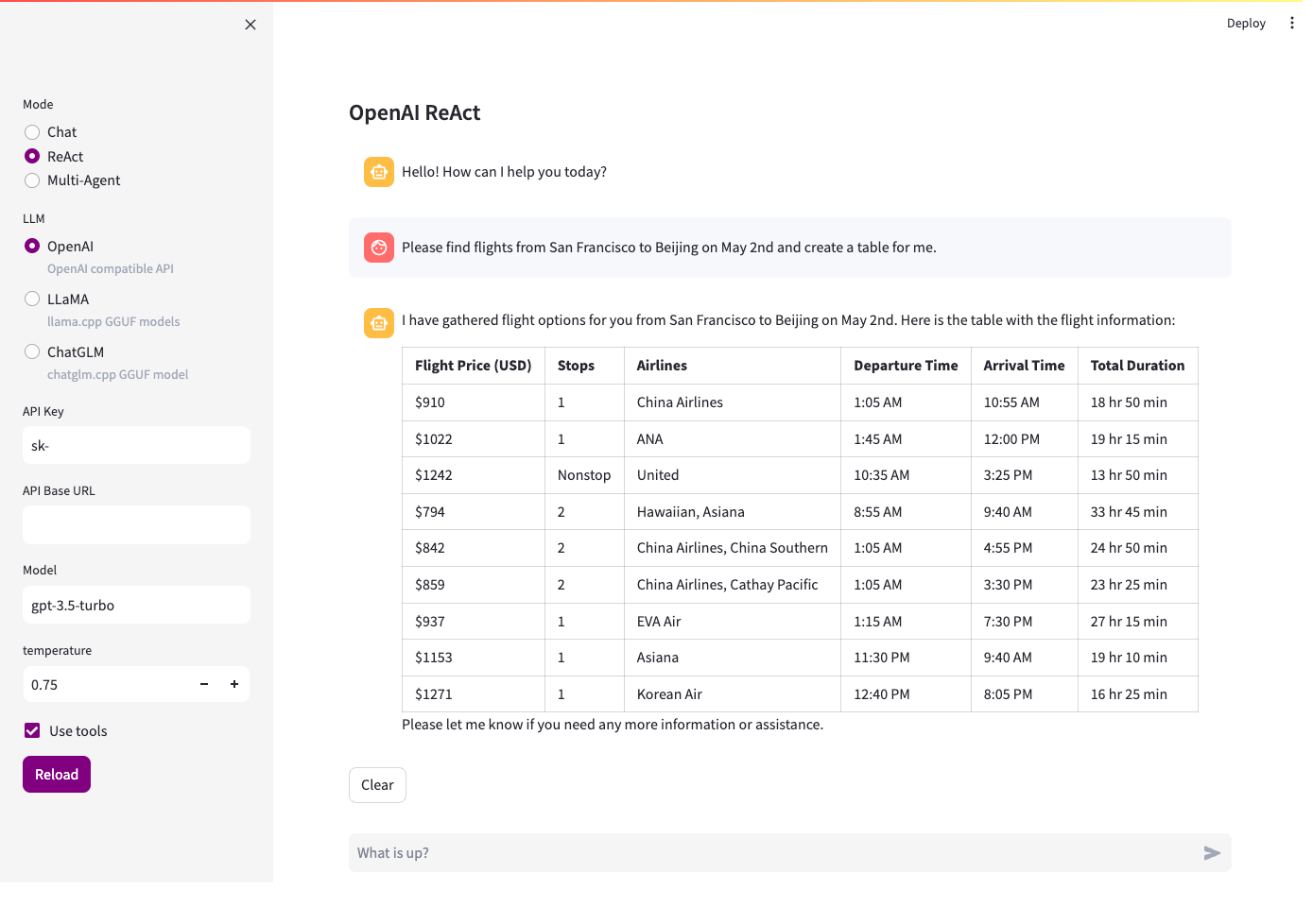The width and height of the screenshot is (1313, 924).
Task: Select the Chat mode radio button
Action: coord(32,132)
